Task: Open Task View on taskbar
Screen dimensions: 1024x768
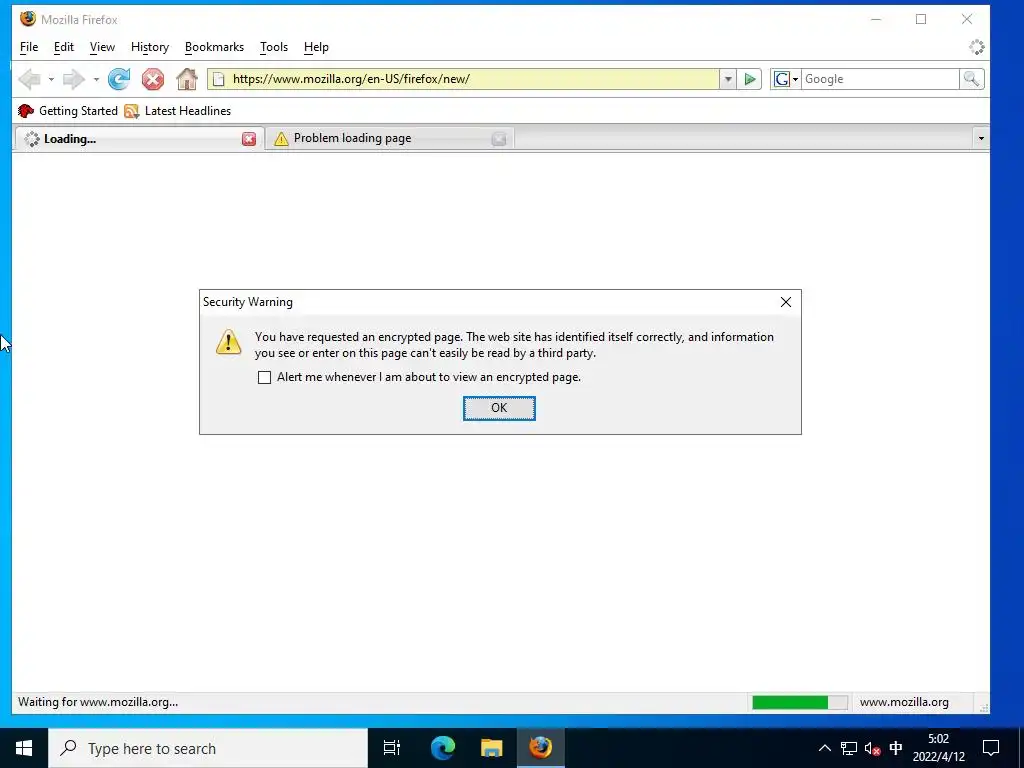Action: 392,748
